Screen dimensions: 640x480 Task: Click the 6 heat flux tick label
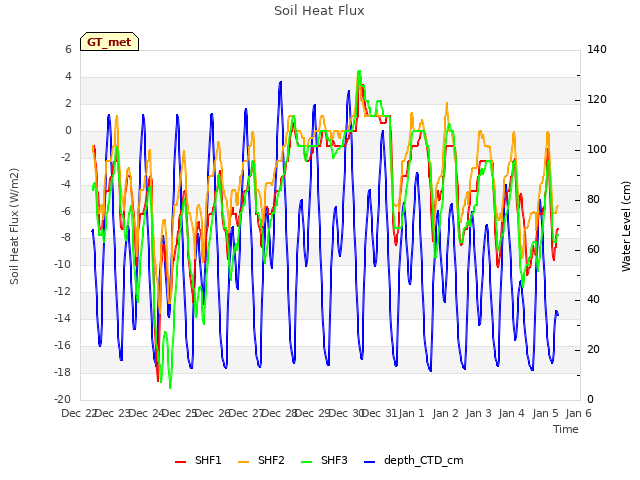click(x=68, y=49)
